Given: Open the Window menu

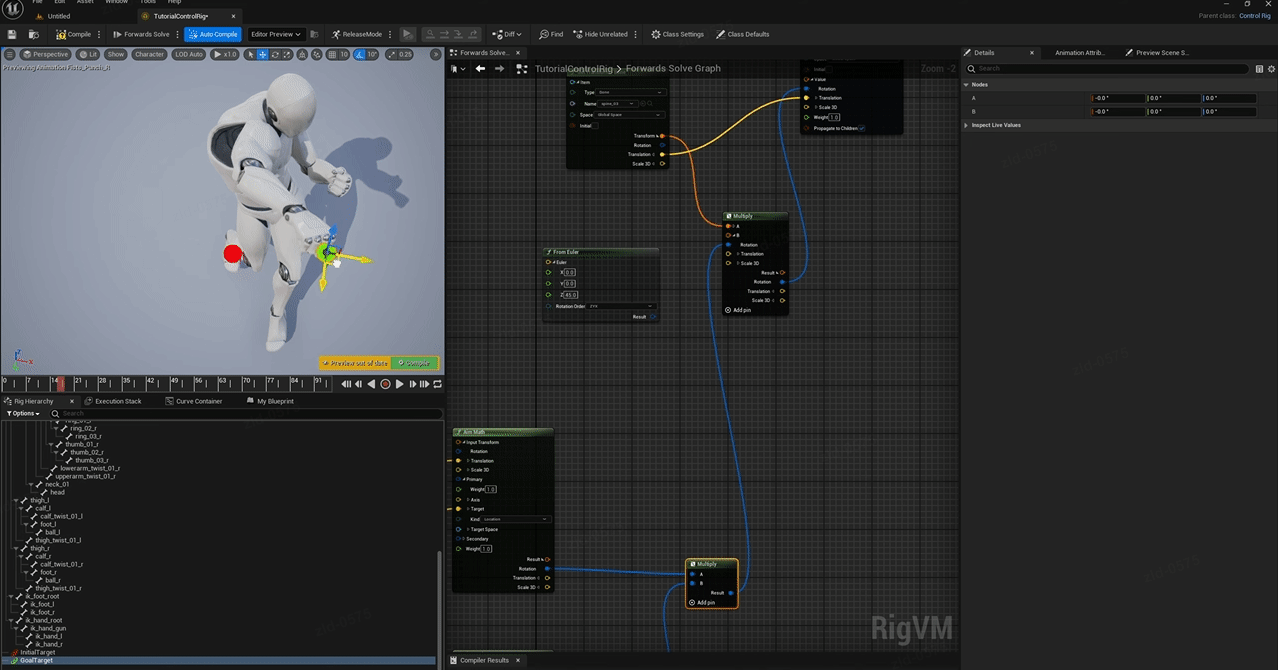Looking at the screenshot, I should click(x=116, y=2).
